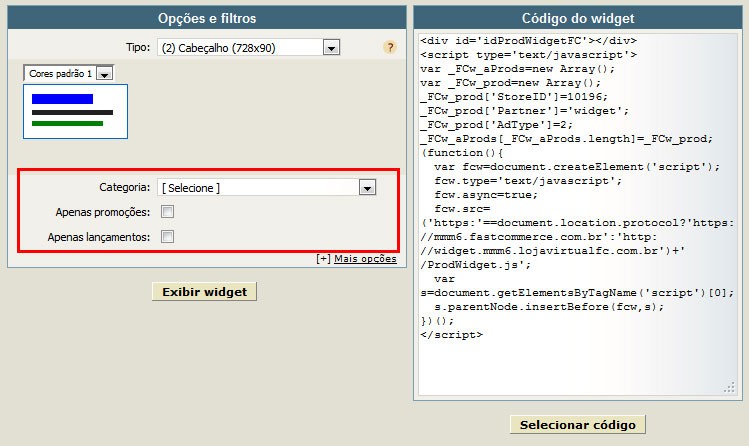Click the Exibir widget button
This screenshot has height=446, width=749.
(x=204, y=292)
